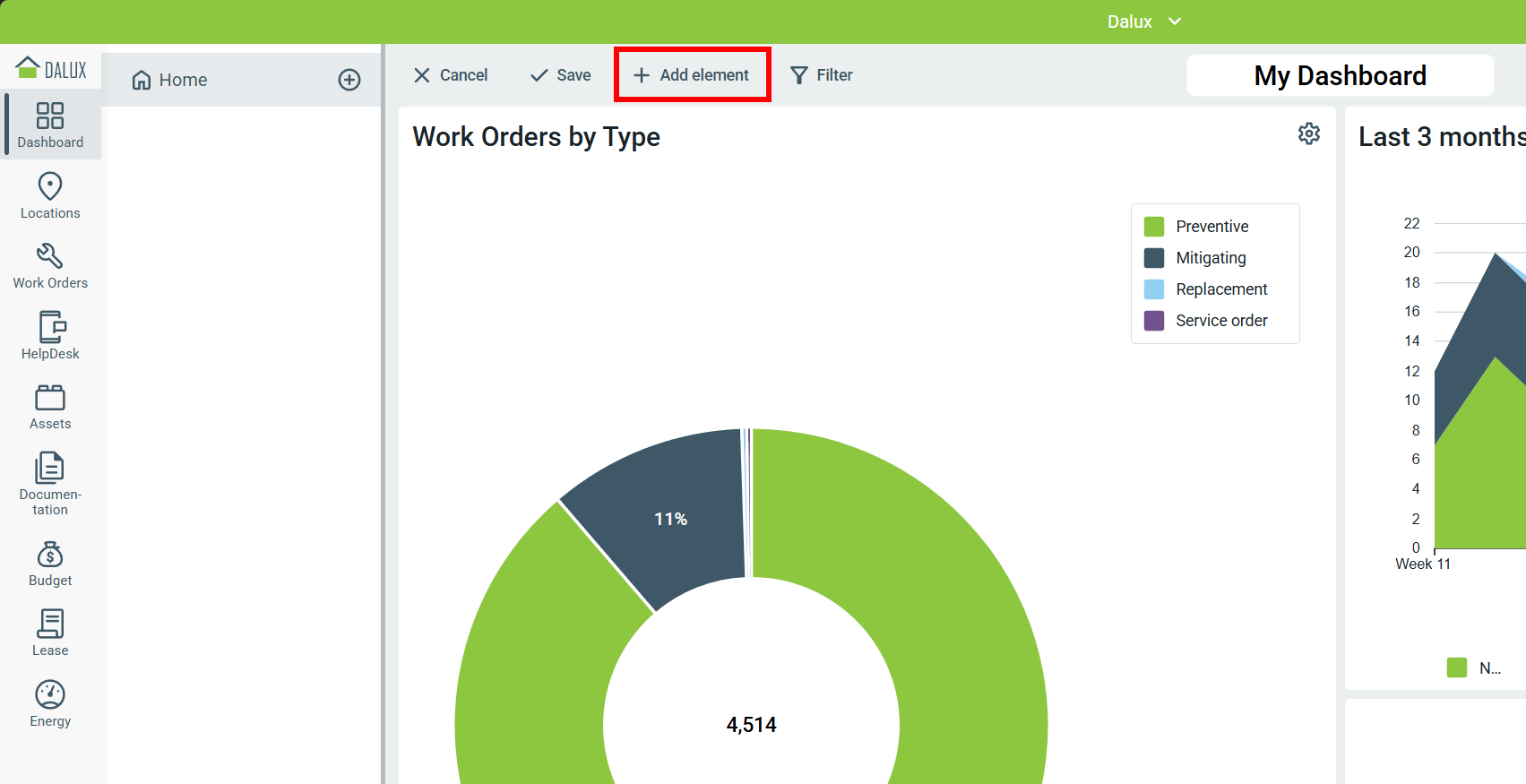Open the Work Orders wrench icon
1526x784 pixels.
[50, 256]
